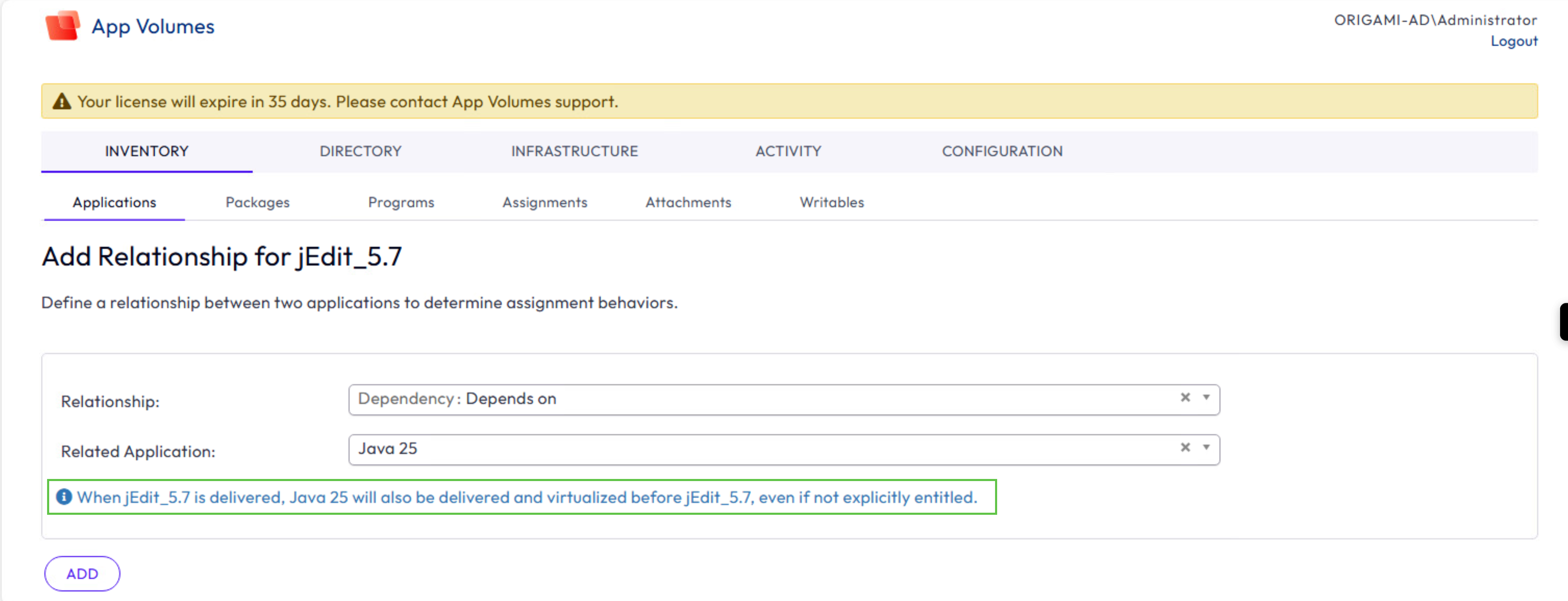This screenshot has height=601, width=1568.
Task: Go to the INFRASTRUCTURE tab
Action: 575,152
